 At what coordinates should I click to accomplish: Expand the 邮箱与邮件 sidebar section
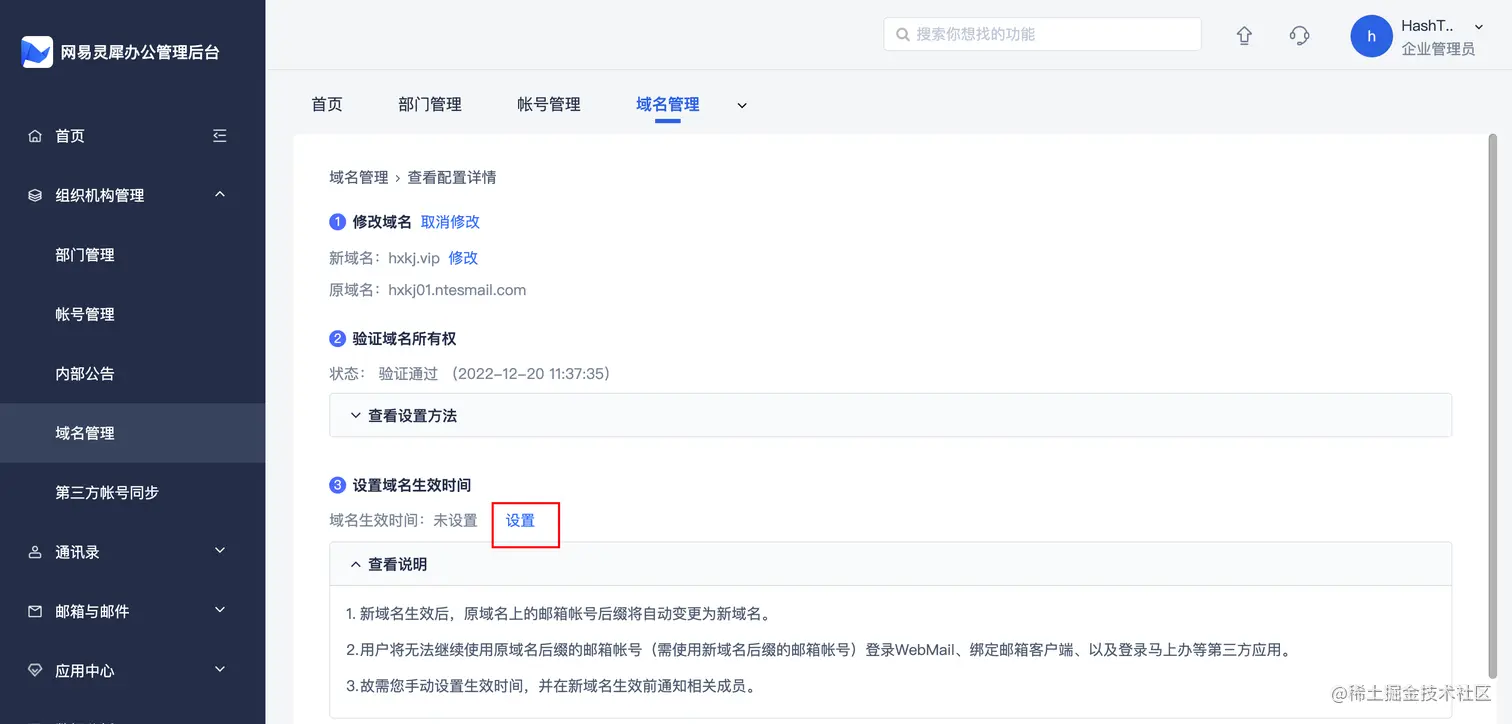pyautogui.click(x=220, y=609)
